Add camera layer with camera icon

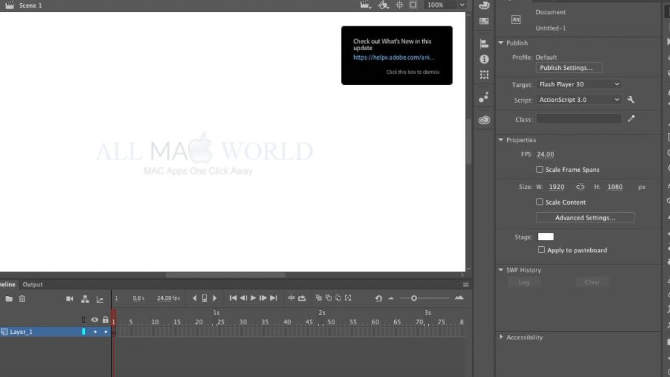click(x=69, y=299)
